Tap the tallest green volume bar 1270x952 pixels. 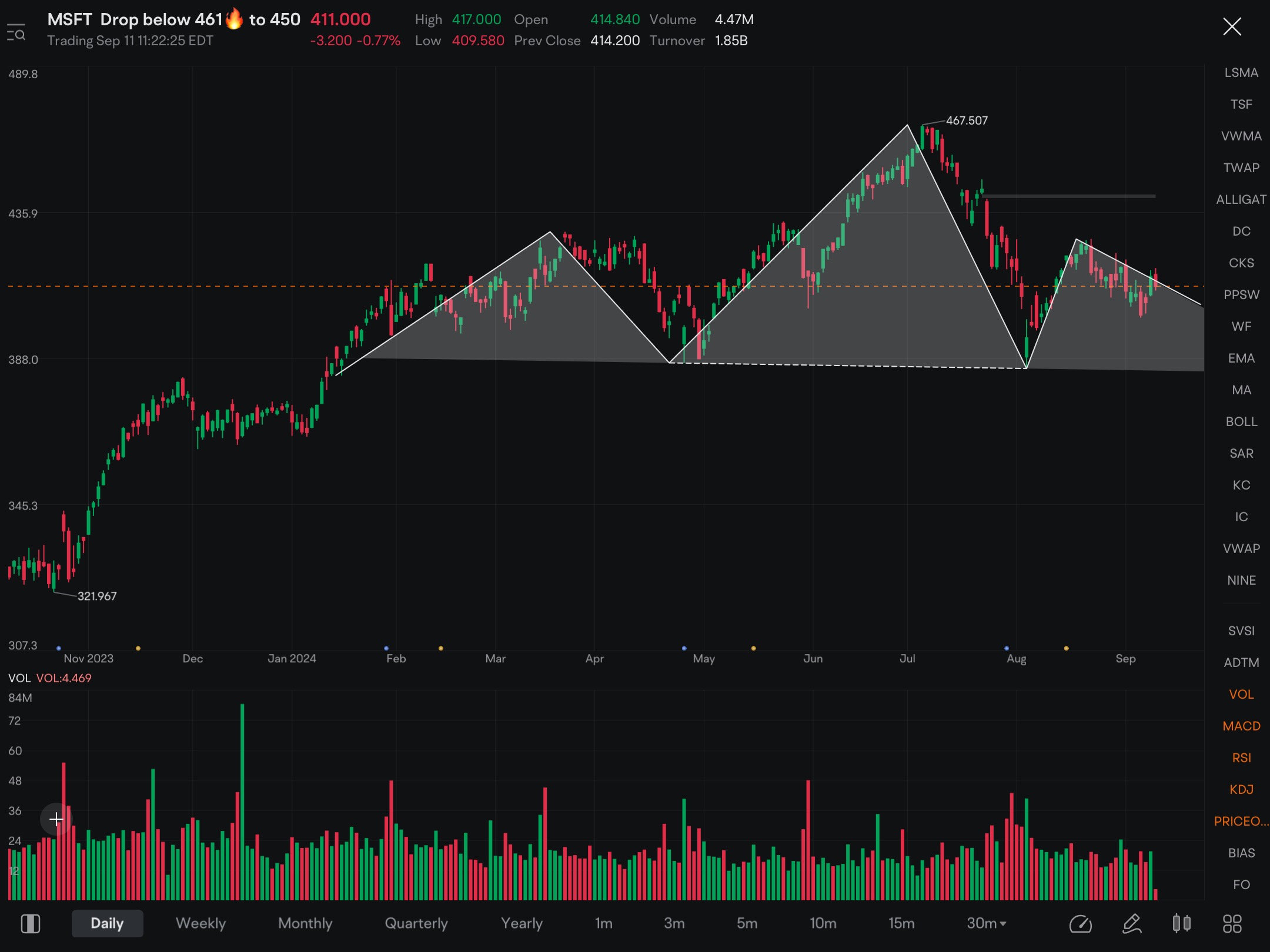[x=242, y=802]
